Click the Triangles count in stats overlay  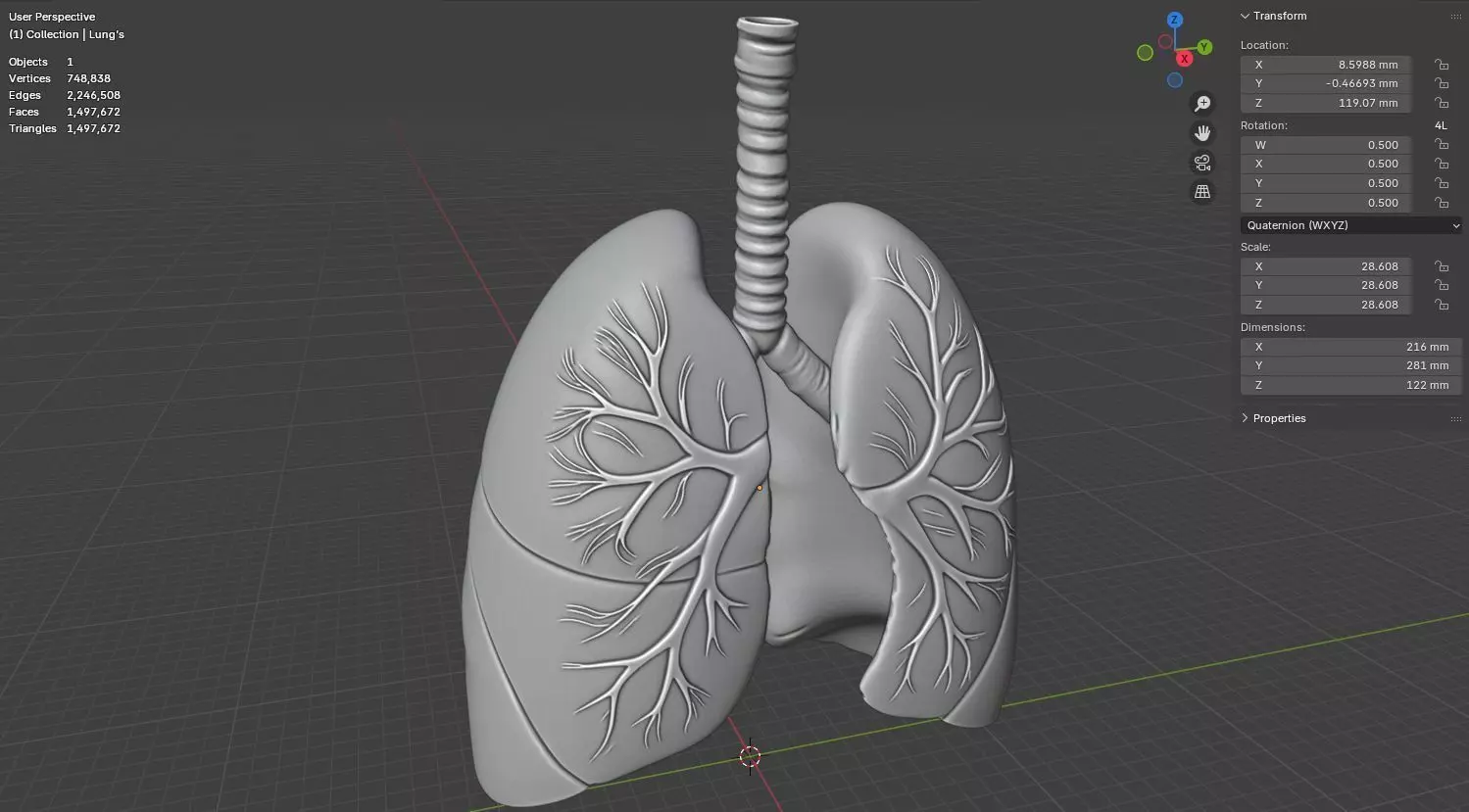(x=93, y=128)
